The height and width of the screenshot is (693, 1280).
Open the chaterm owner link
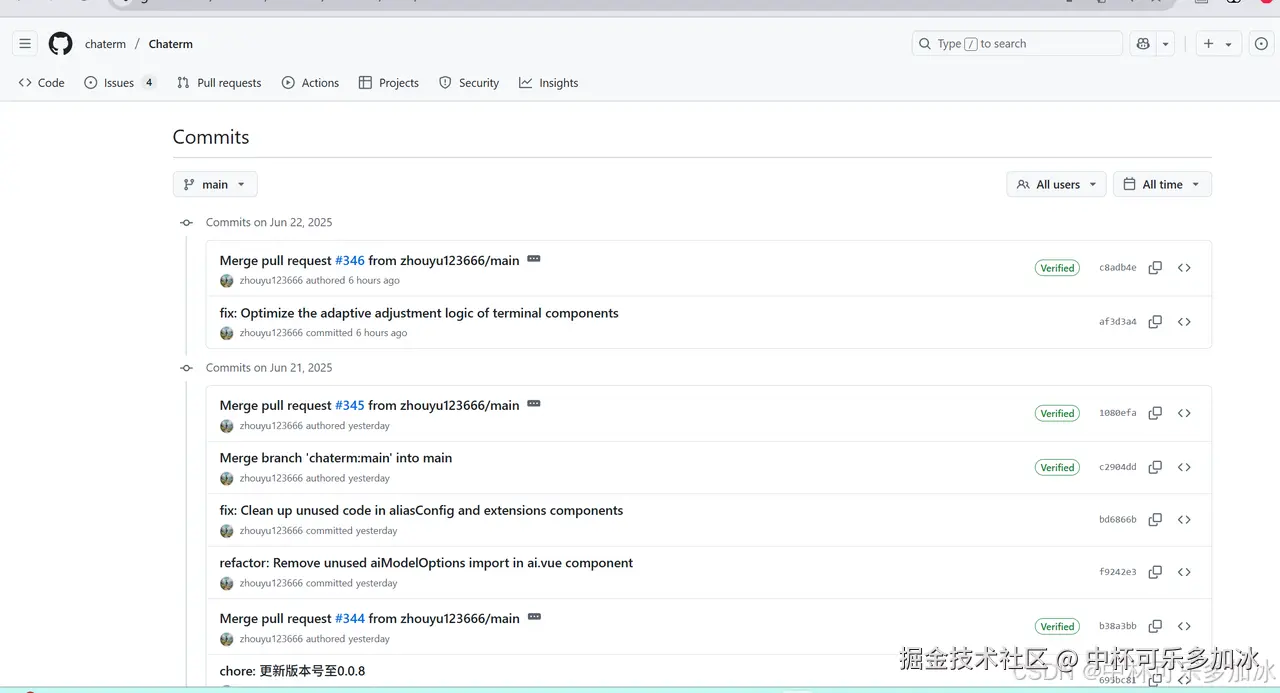(x=105, y=44)
